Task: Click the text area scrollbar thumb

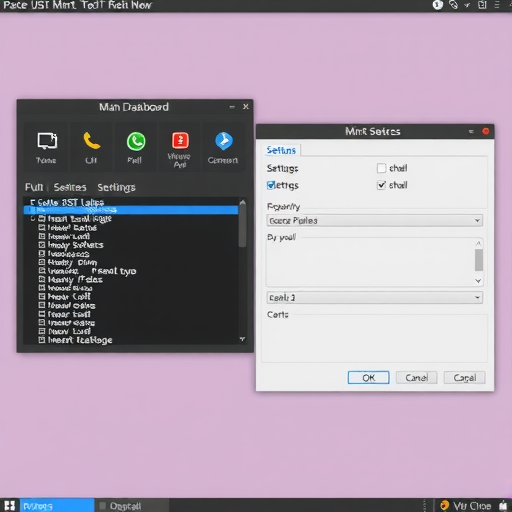Action: click(479, 260)
